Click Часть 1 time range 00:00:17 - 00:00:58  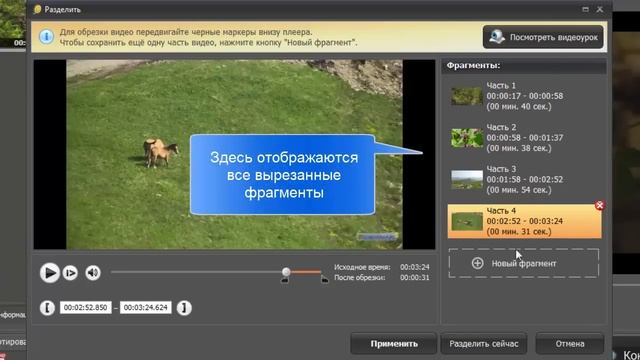[524, 96]
